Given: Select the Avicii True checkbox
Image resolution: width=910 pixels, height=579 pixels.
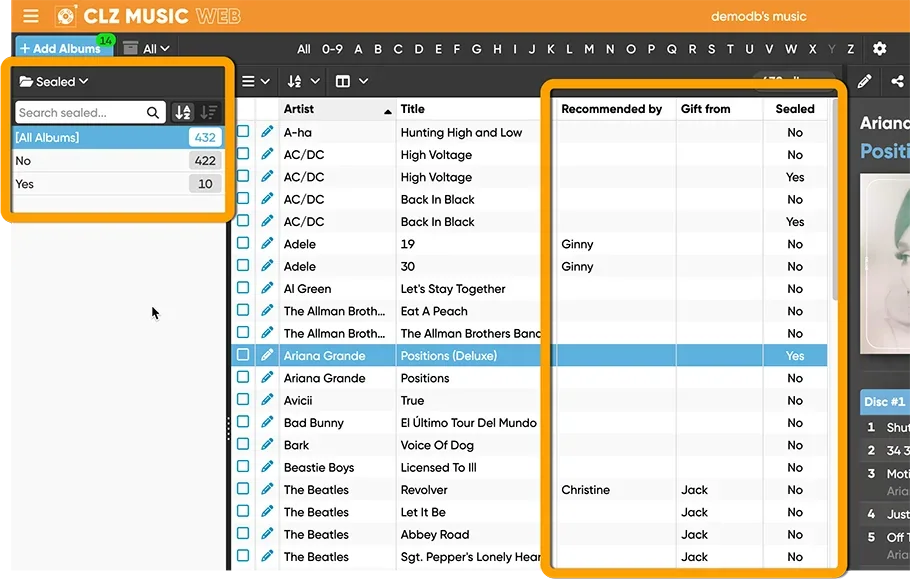Looking at the screenshot, I should tap(243, 399).
